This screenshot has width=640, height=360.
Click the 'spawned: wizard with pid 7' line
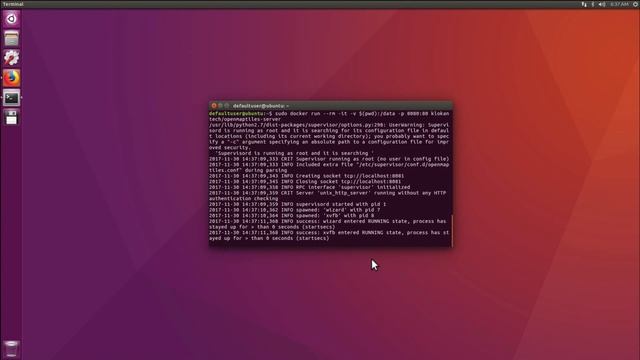click(295, 210)
